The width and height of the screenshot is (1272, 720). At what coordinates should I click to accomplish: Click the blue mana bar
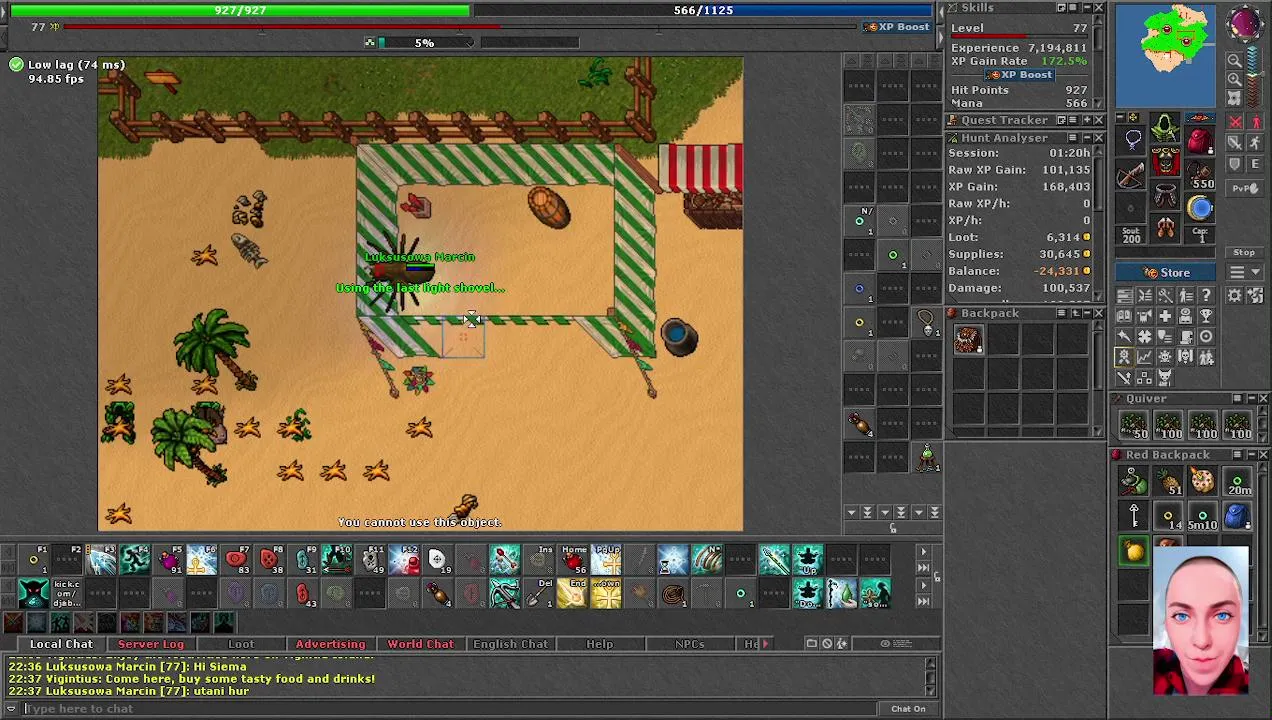pyautogui.click(x=703, y=10)
